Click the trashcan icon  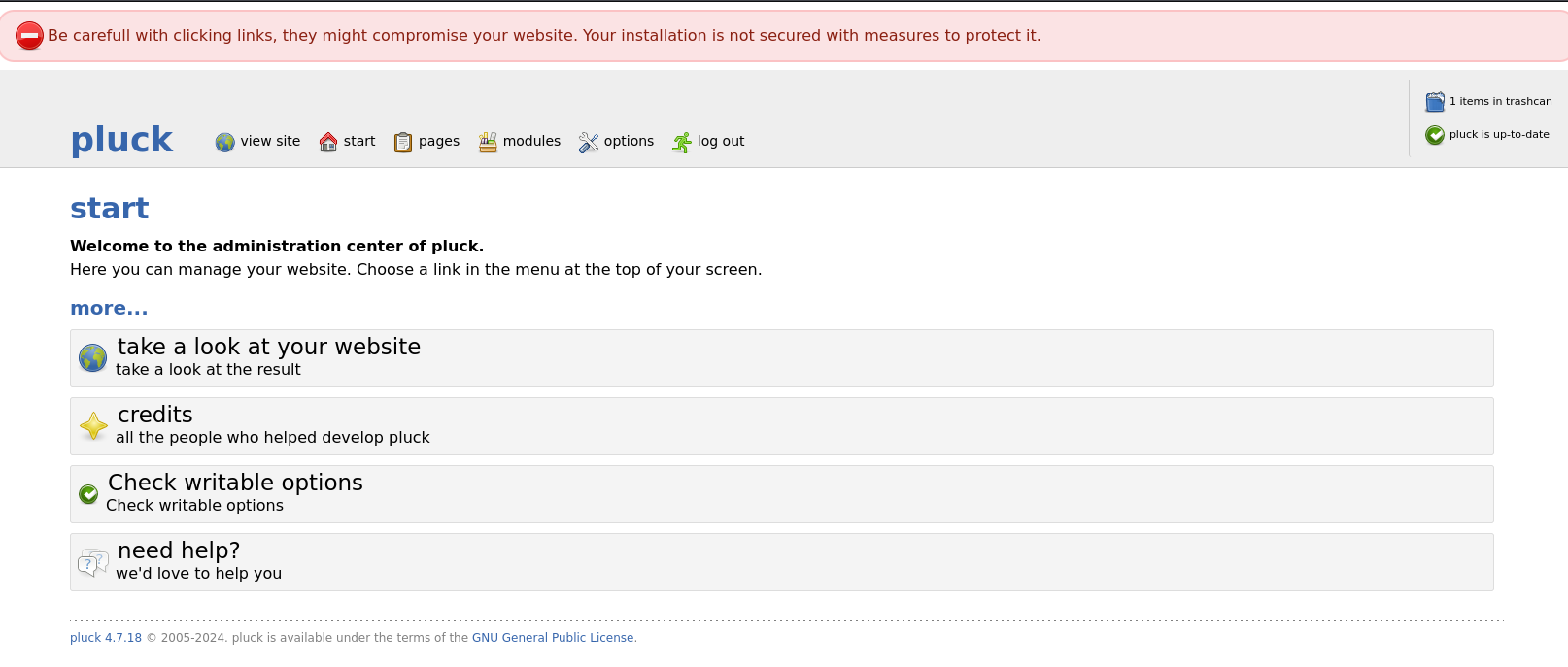pos(1435,102)
